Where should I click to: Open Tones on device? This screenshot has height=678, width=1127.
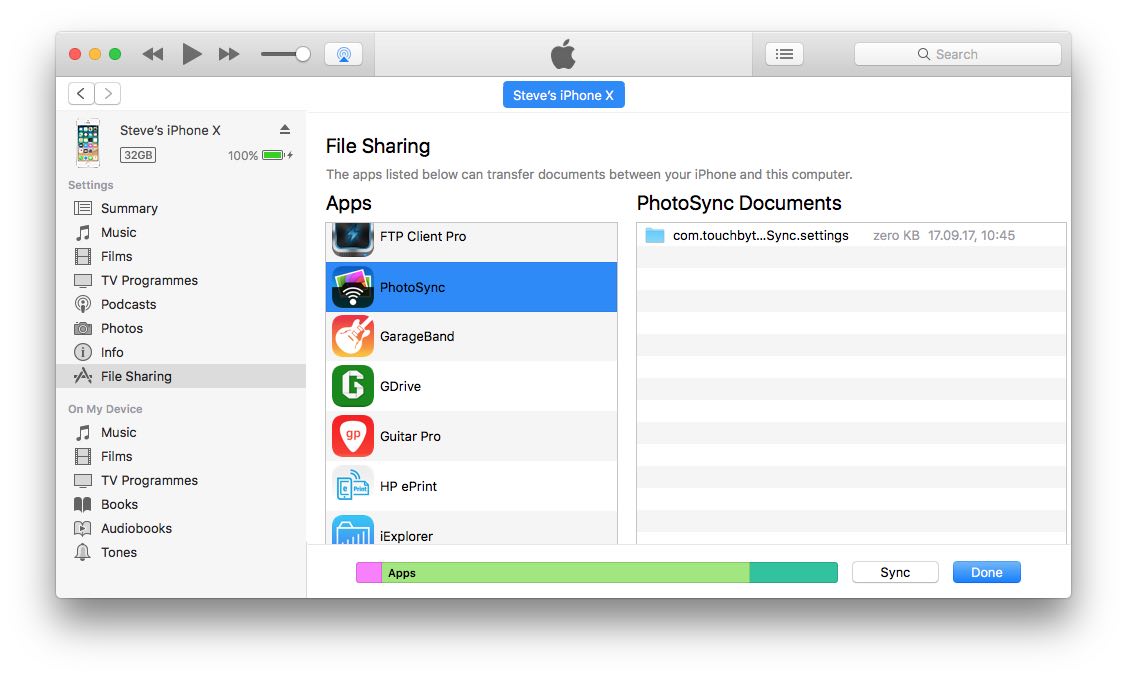[x=180, y=552]
